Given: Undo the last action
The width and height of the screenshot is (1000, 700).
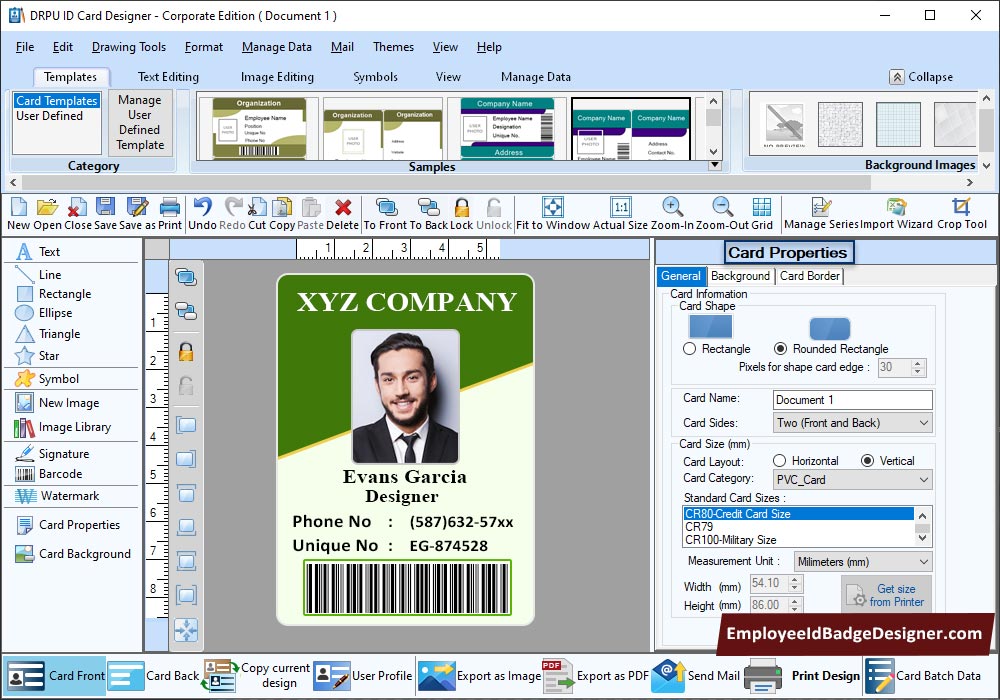Looking at the screenshot, I should point(202,207).
